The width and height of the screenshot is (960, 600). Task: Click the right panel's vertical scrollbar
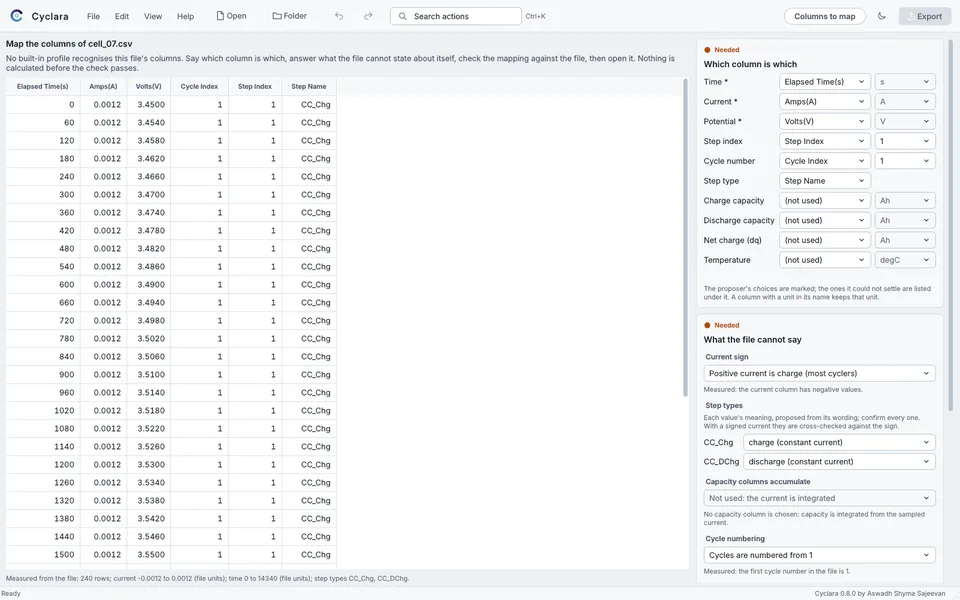click(x=950, y=227)
